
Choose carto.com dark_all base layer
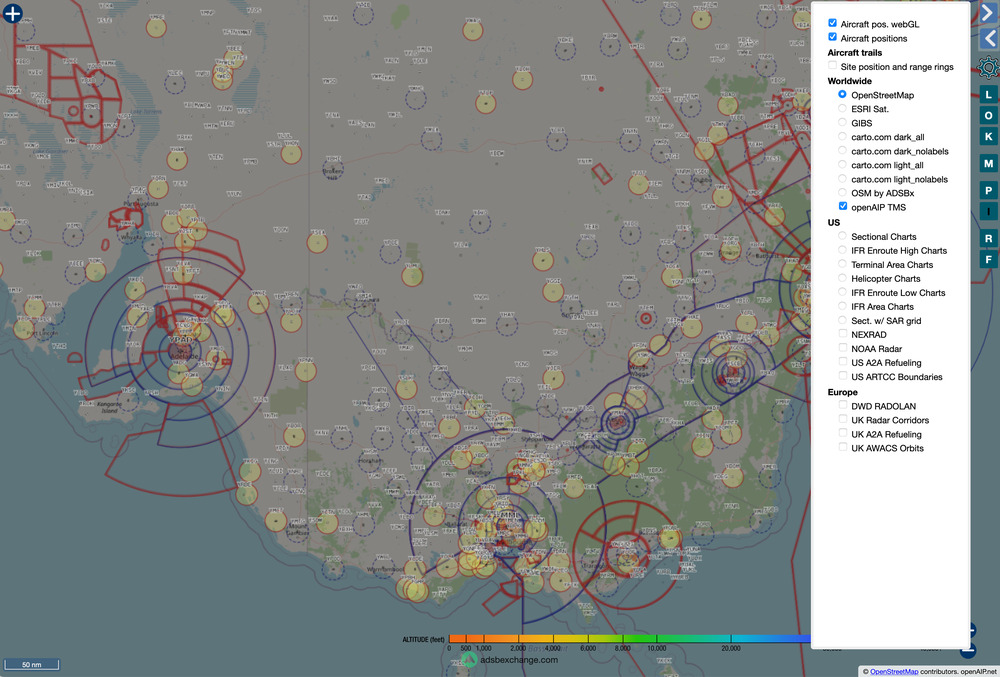point(843,136)
